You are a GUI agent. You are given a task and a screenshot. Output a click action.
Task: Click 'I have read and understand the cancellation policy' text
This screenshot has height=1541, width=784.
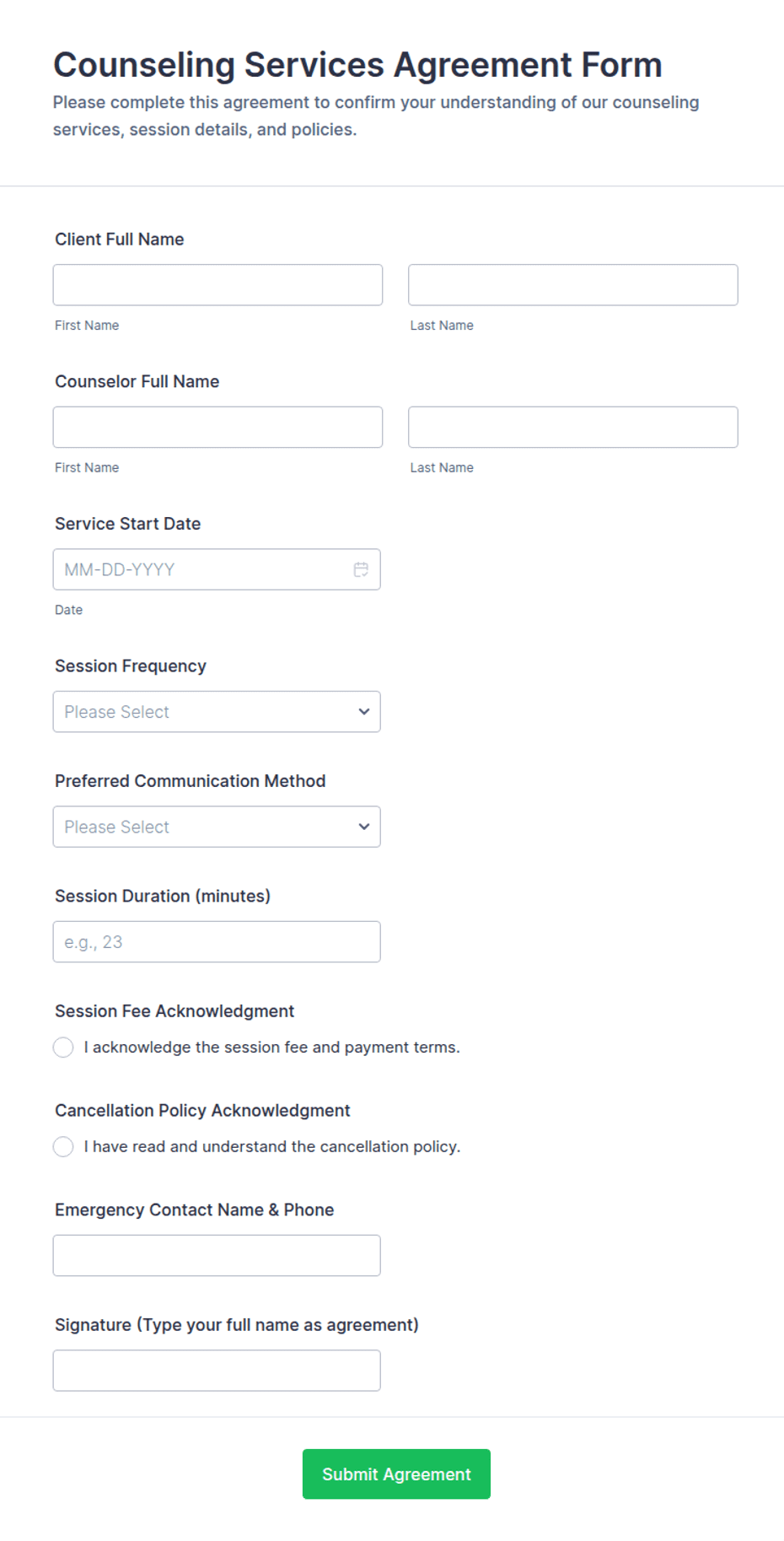point(271,1147)
